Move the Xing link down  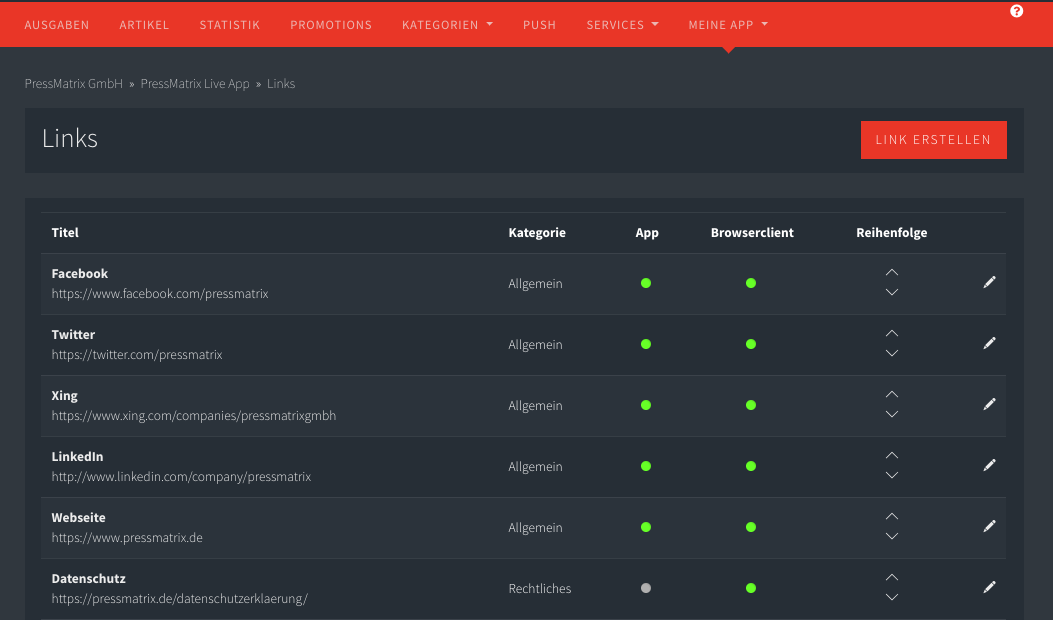point(891,414)
